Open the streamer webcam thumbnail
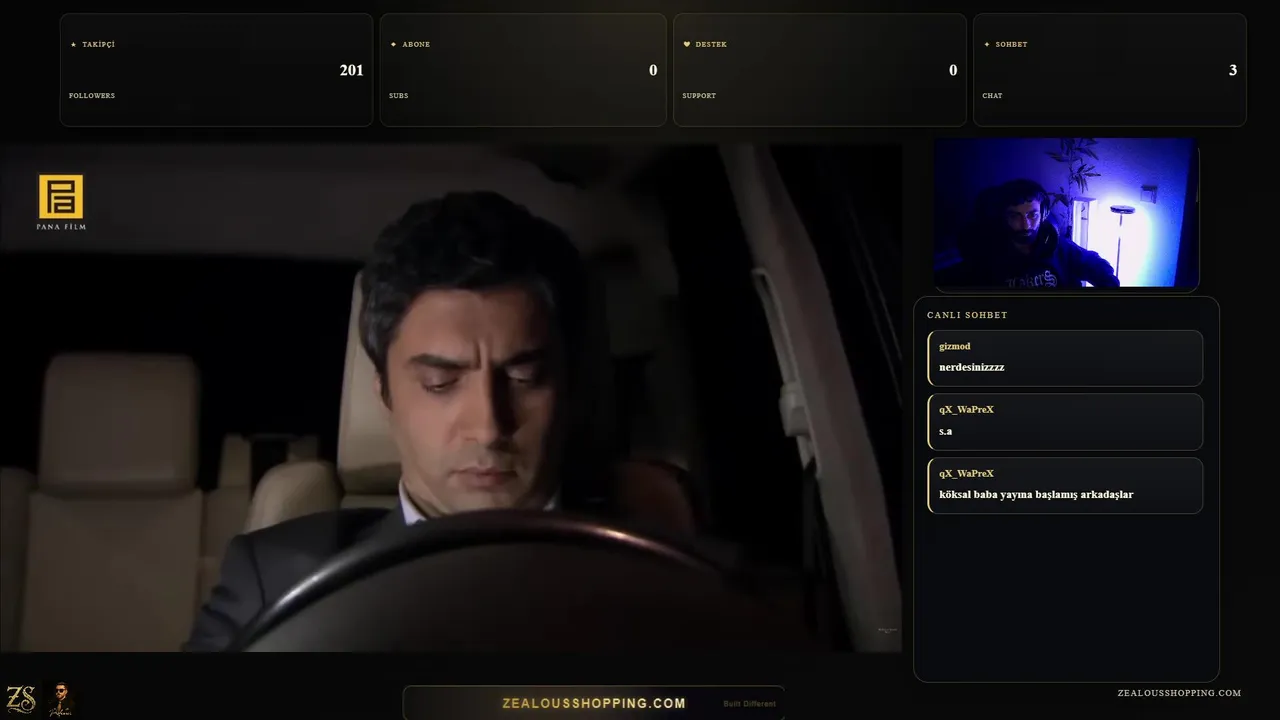 [x=1066, y=213]
